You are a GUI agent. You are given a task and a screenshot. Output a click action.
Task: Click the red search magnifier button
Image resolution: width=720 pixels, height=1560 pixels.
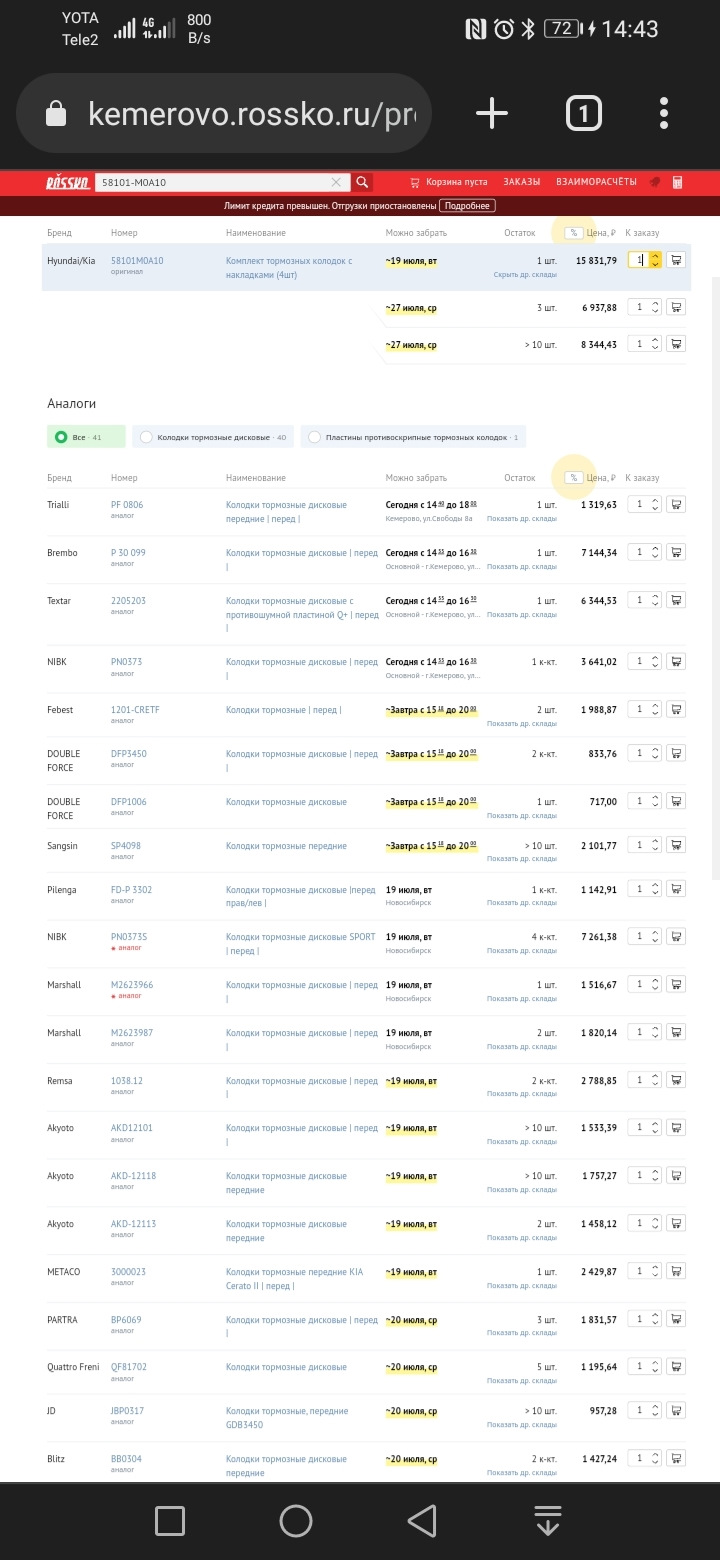pyautogui.click(x=362, y=182)
